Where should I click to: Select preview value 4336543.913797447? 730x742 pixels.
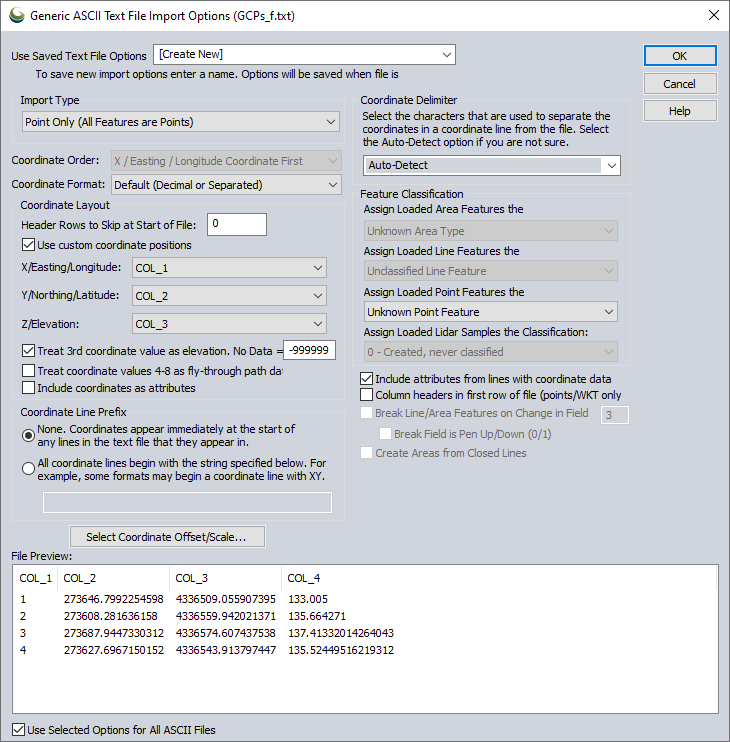point(226,650)
